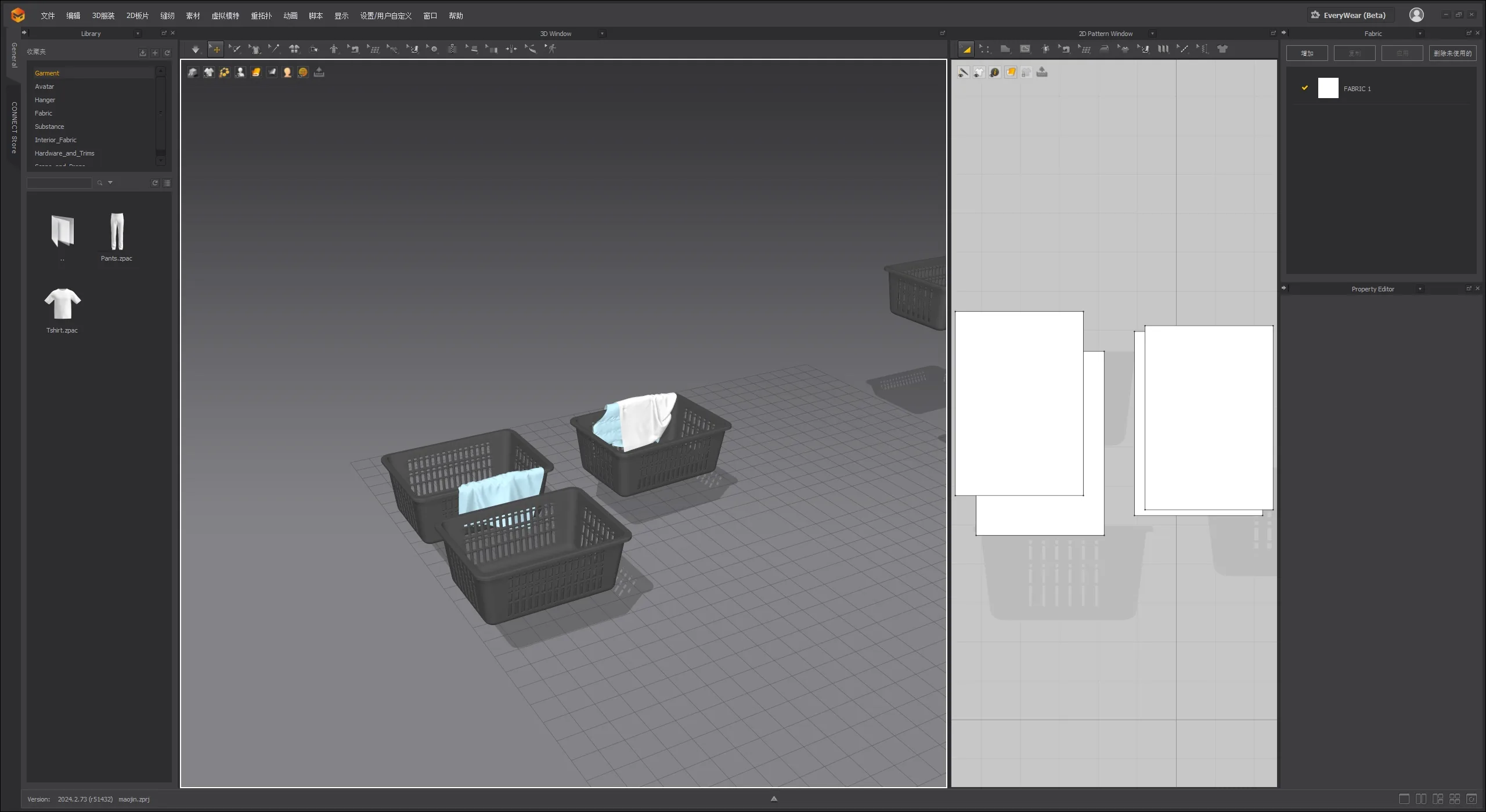Select the walking avatar Motion tool
This screenshot has width=1486, height=812.
point(551,49)
